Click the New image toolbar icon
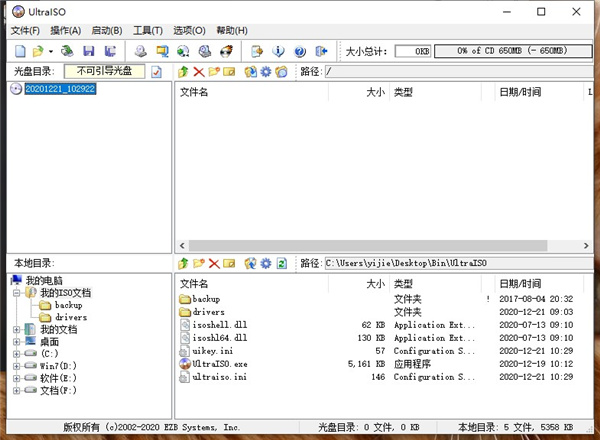 (21, 50)
